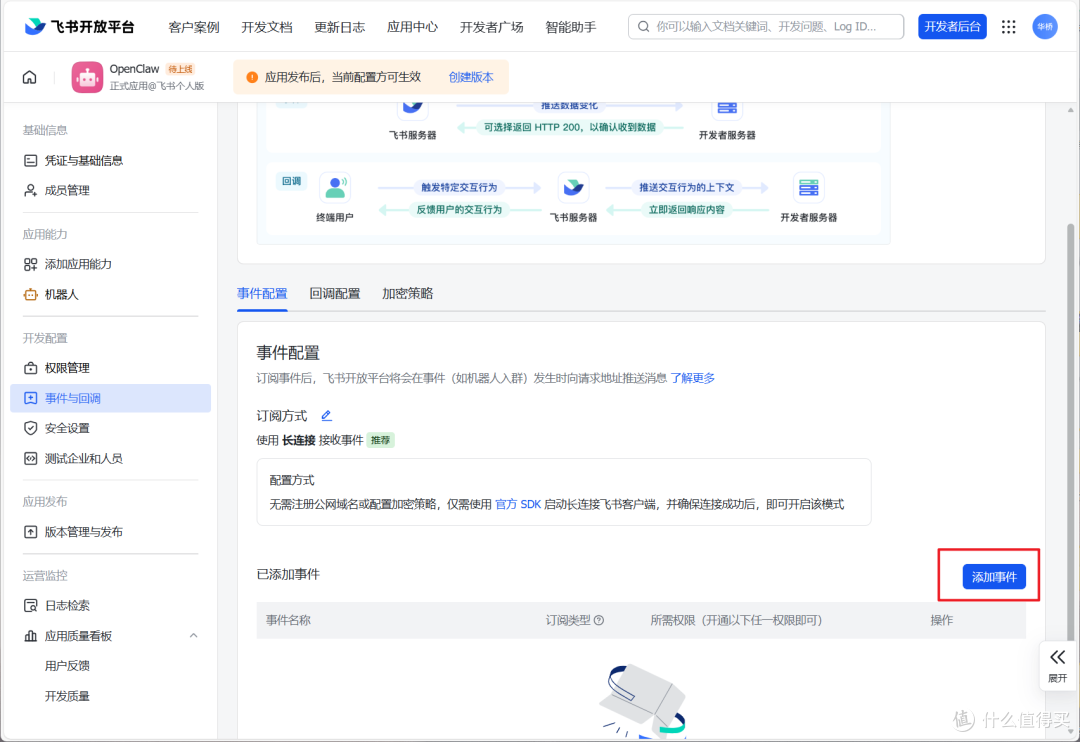Open the 了解更多 link
This screenshot has width=1080, height=742.
pos(693,378)
